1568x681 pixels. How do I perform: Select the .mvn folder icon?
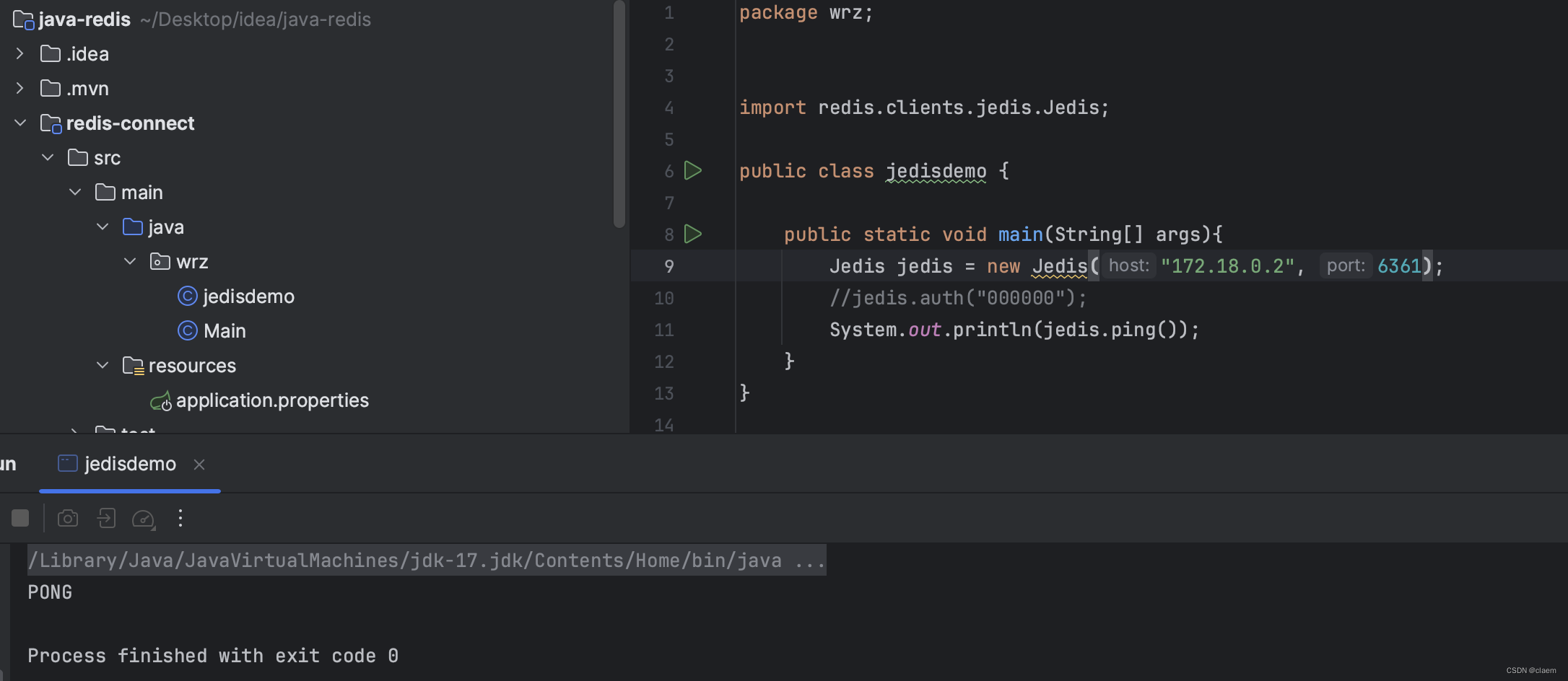(51, 89)
